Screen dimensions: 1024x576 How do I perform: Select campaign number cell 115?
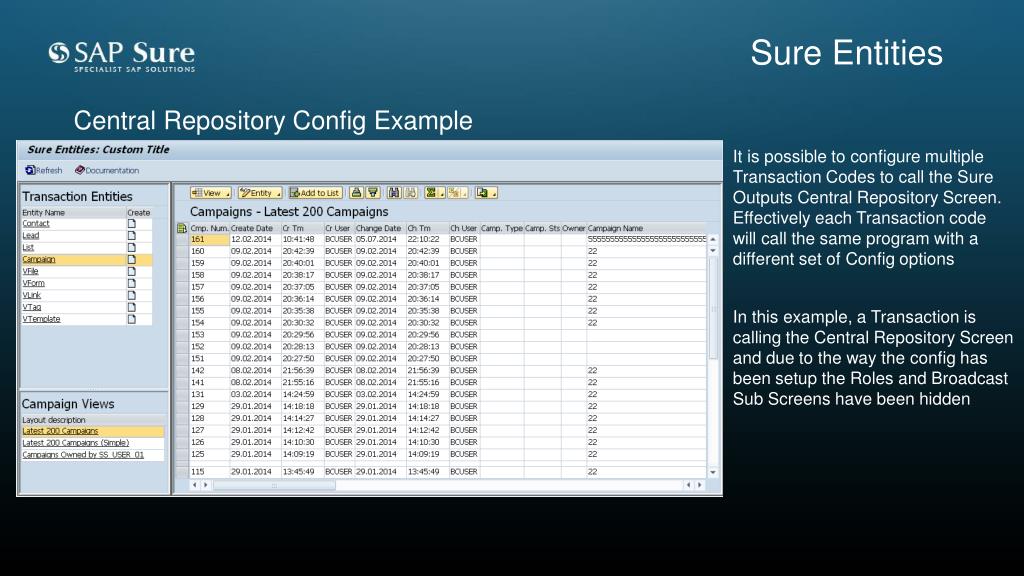click(209, 472)
